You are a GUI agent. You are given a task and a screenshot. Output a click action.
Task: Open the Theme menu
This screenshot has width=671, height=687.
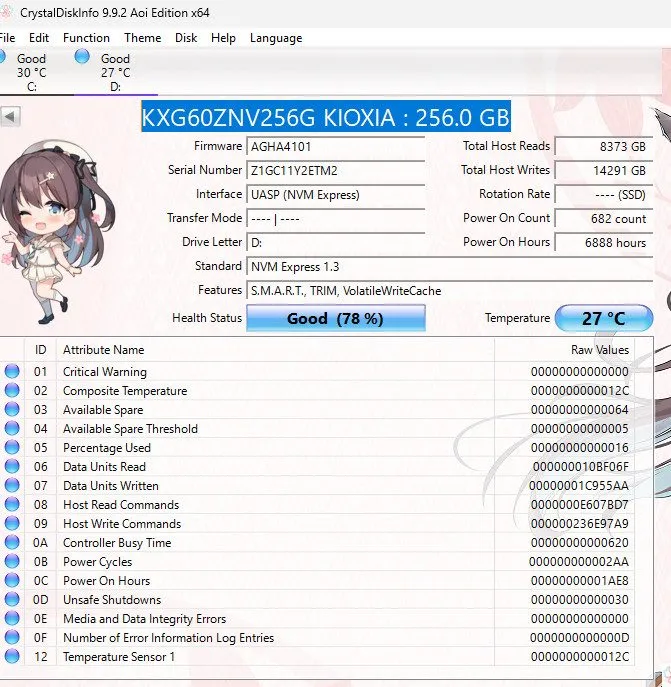tap(142, 38)
